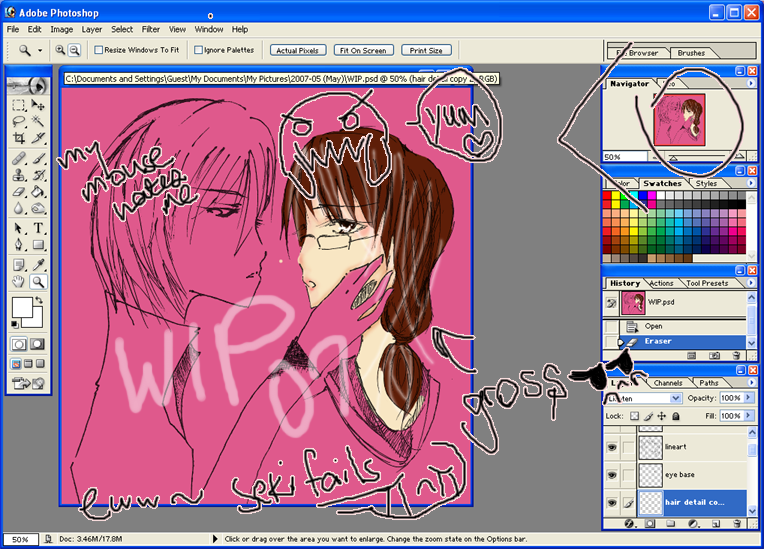Viewport: 764px width, 549px height.
Task: Hide the hair detail copy layer
Action: point(611,502)
